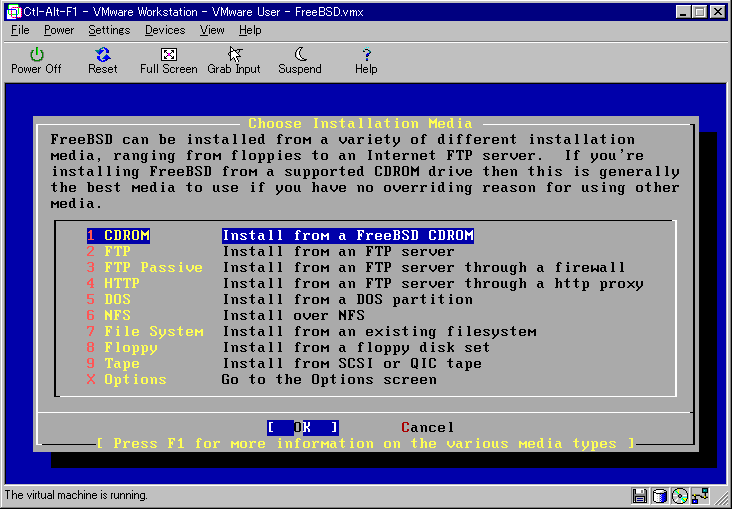Open the View menu
The height and width of the screenshot is (509, 732).
[x=212, y=30]
